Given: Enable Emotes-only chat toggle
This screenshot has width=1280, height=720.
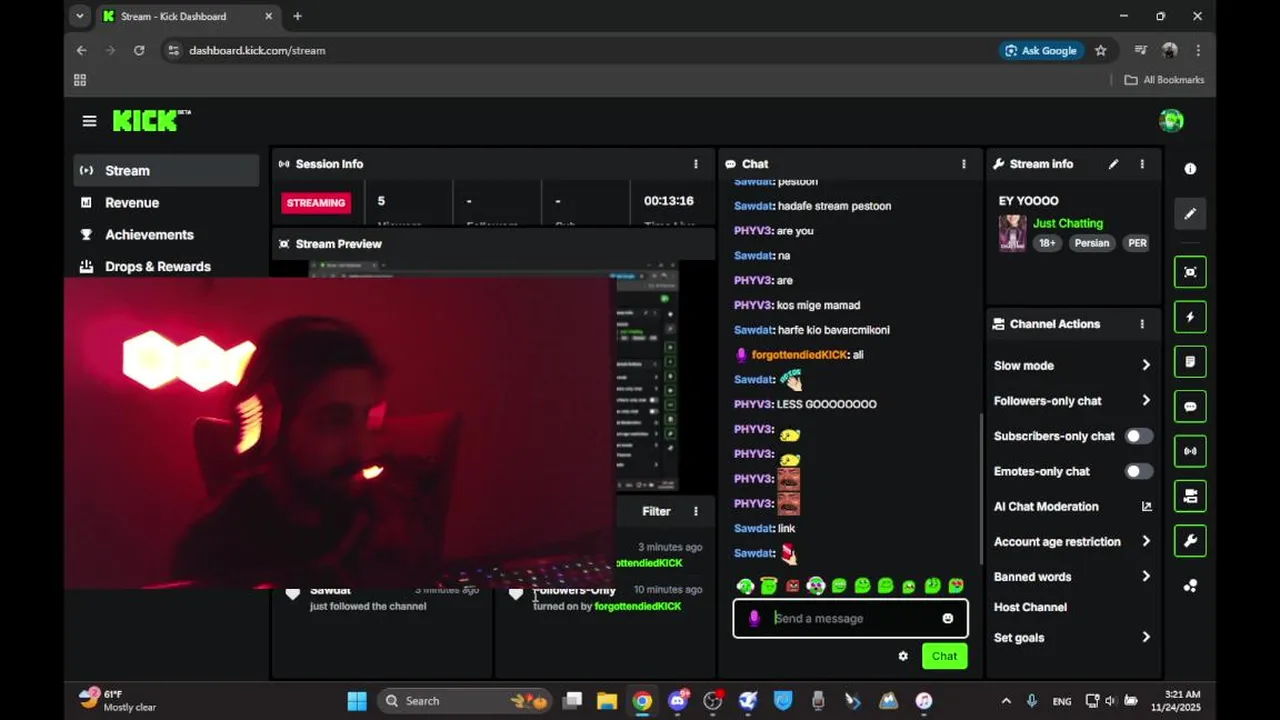Looking at the screenshot, I should pyautogui.click(x=1138, y=471).
